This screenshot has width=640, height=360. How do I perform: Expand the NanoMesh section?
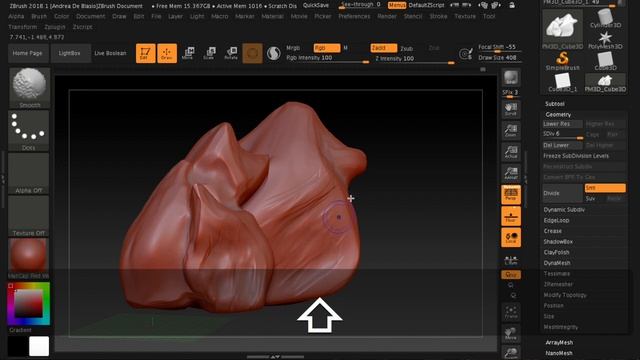559,353
